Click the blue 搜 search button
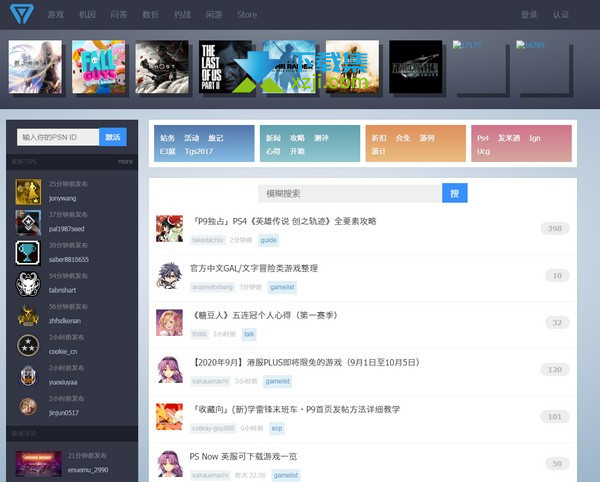Image resolution: width=600 pixels, height=482 pixels. pos(455,193)
